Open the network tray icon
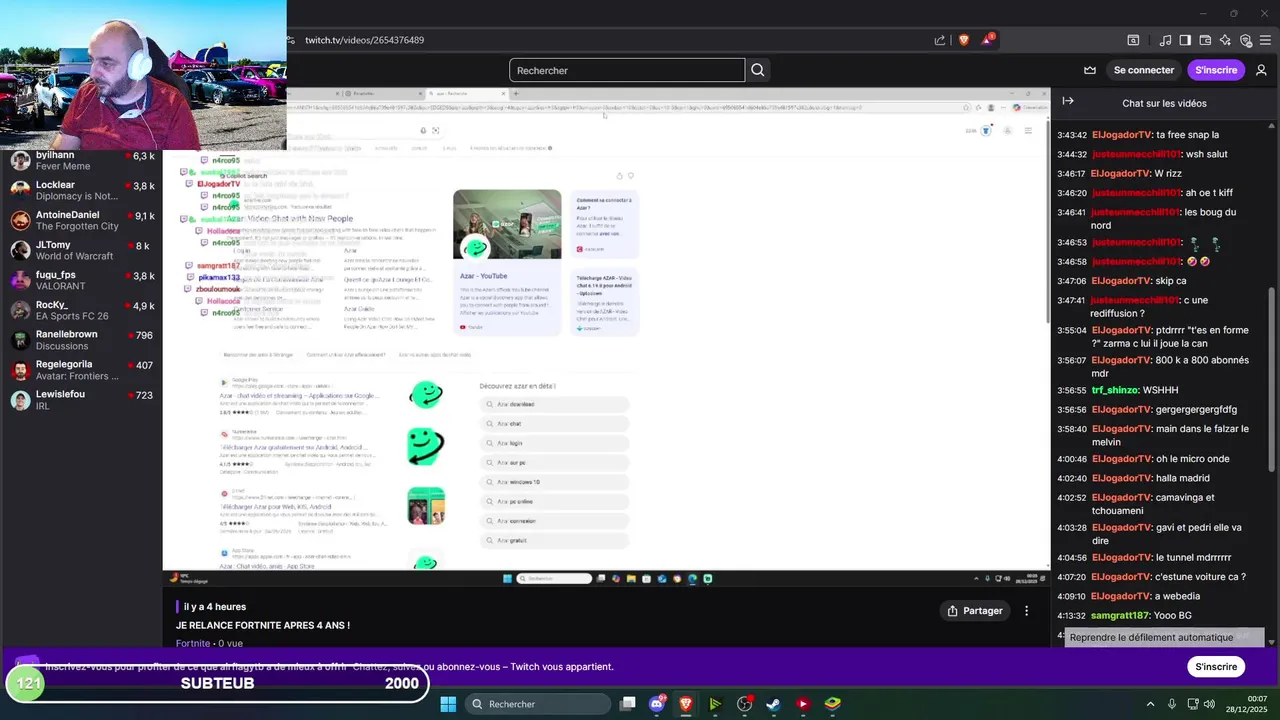 pyautogui.click(x=1193, y=704)
